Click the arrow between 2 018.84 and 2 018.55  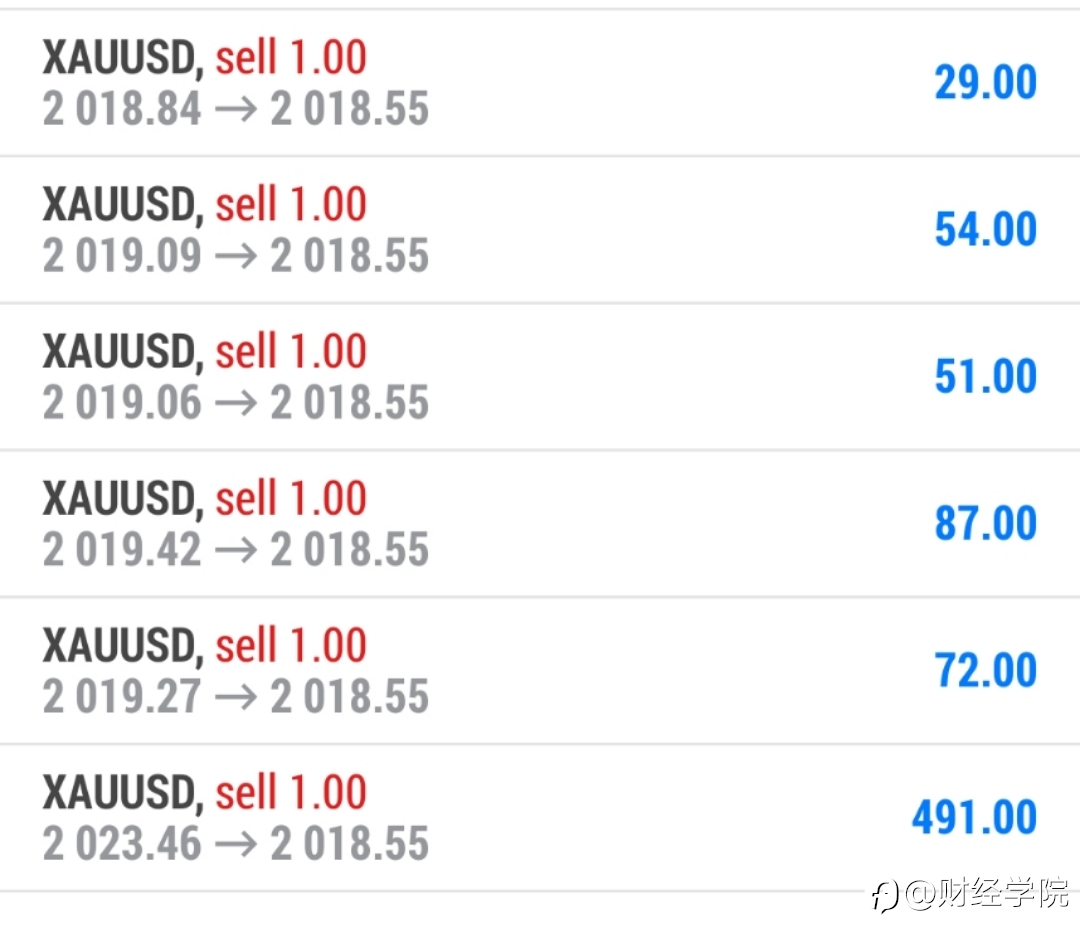pyautogui.click(x=236, y=110)
